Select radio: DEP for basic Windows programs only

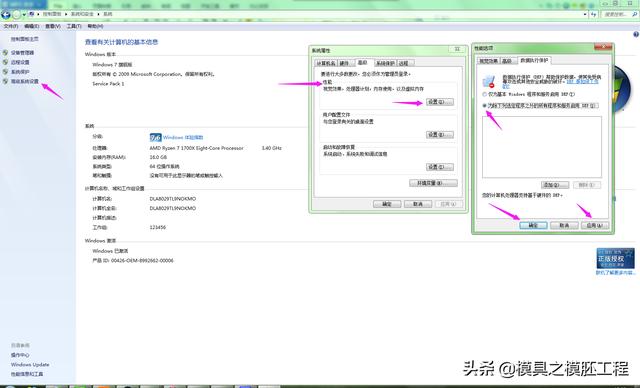[x=484, y=94]
